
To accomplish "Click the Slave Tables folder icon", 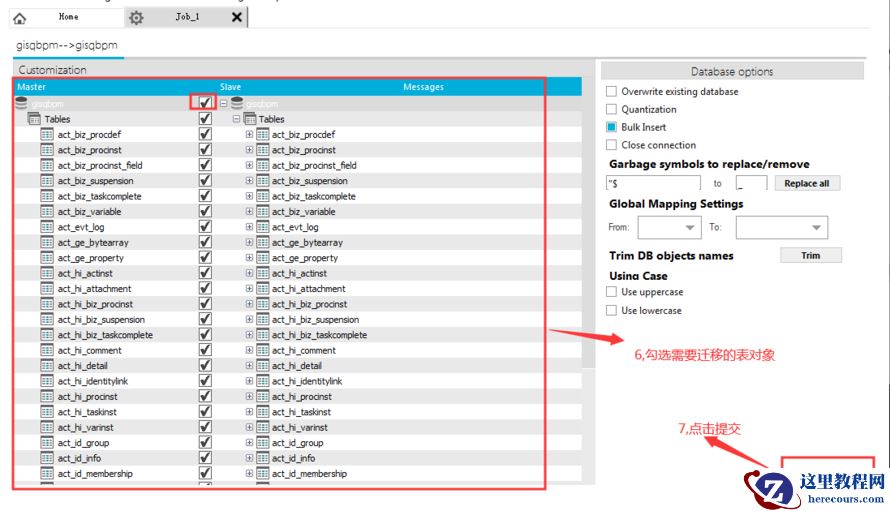I will pos(250,119).
